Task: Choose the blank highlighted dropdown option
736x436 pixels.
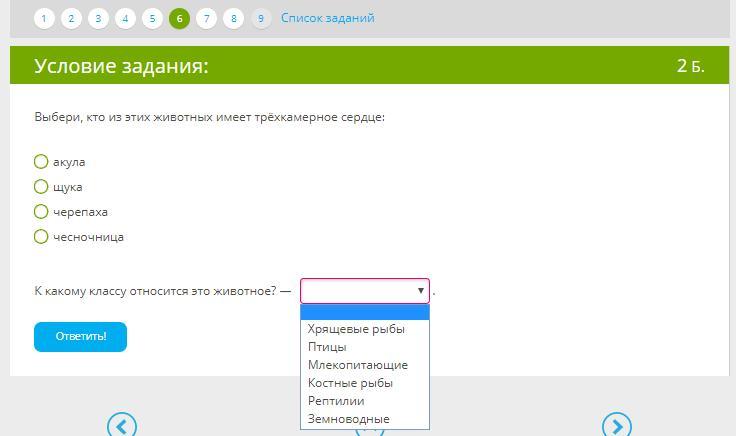Action: pyautogui.click(x=365, y=312)
